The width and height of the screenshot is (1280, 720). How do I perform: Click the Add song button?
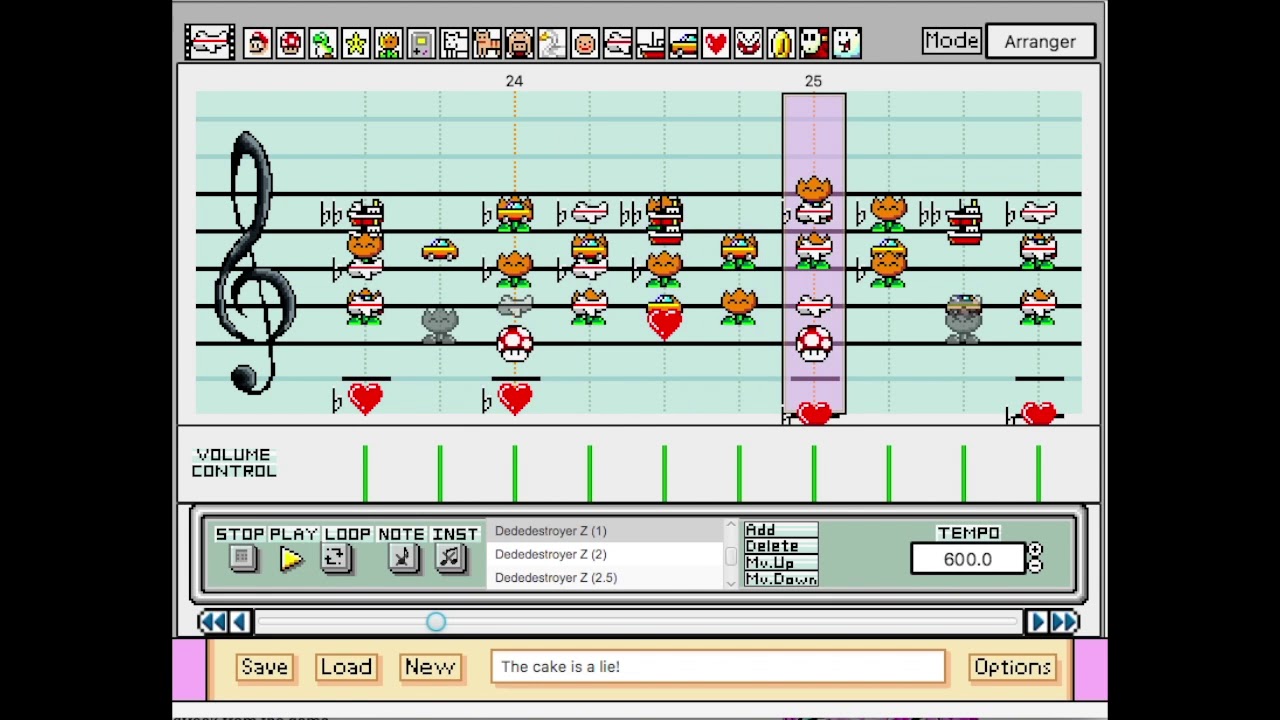click(x=780, y=530)
